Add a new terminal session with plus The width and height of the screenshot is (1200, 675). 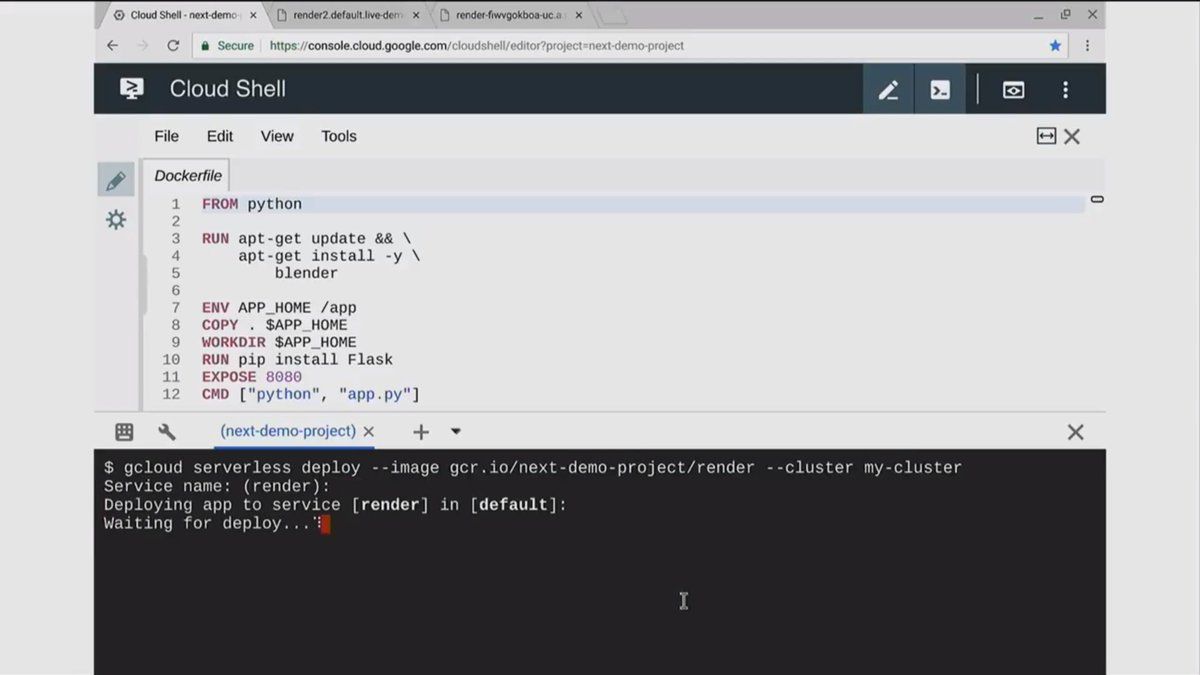pos(421,432)
